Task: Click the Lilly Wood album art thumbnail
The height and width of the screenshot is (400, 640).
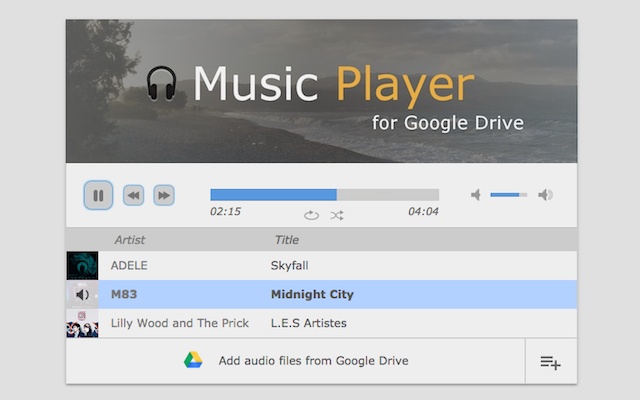Action: click(x=82, y=323)
